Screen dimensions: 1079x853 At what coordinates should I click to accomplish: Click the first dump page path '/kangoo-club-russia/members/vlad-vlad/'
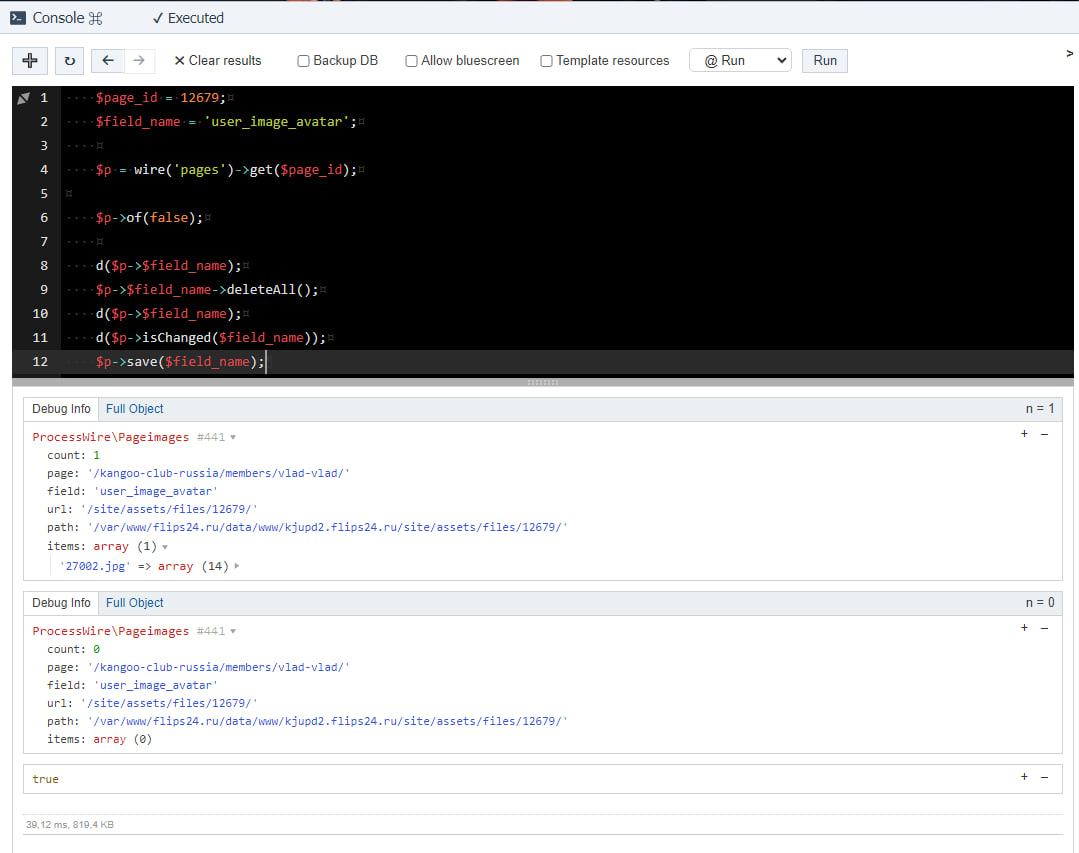point(218,473)
